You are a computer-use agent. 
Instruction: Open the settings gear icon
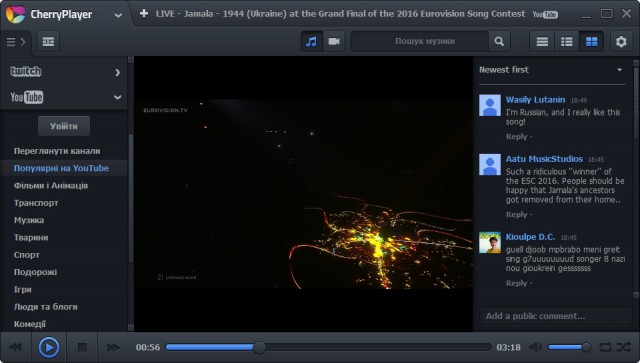[621, 41]
